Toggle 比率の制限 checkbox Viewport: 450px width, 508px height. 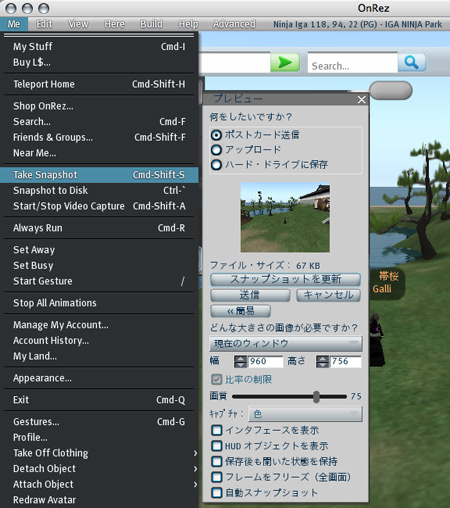[x=217, y=379]
